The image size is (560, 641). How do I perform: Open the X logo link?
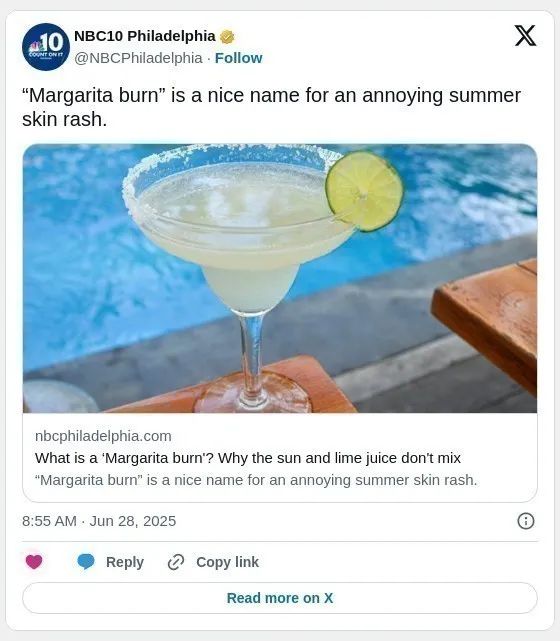525,36
